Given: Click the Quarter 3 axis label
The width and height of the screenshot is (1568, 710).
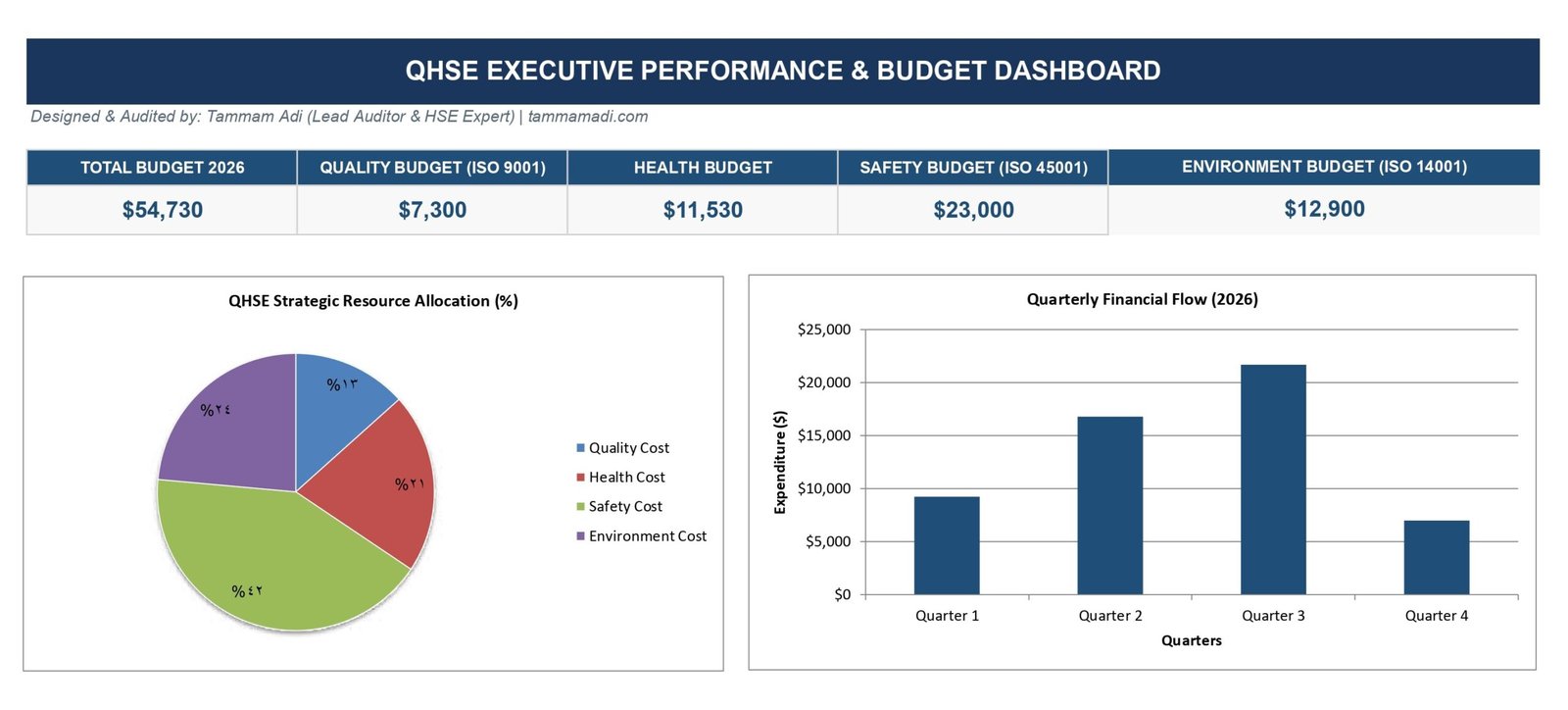Looking at the screenshot, I should [1273, 616].
